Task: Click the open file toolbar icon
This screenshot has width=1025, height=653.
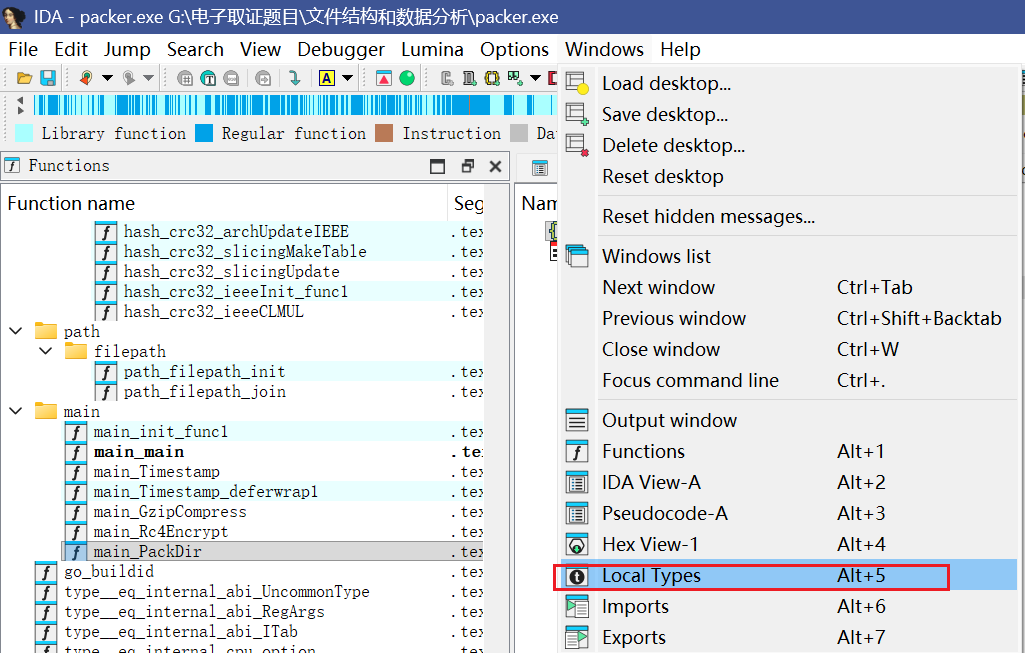Action: 24,78
